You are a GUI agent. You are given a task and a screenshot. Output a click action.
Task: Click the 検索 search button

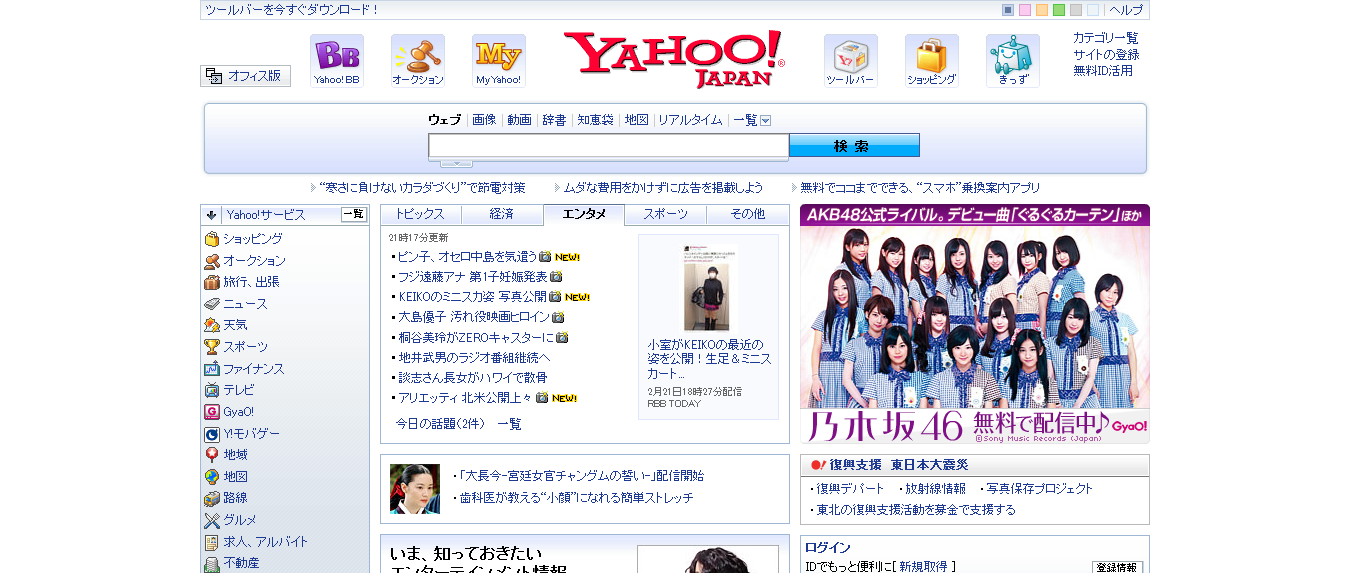[854, 146]
